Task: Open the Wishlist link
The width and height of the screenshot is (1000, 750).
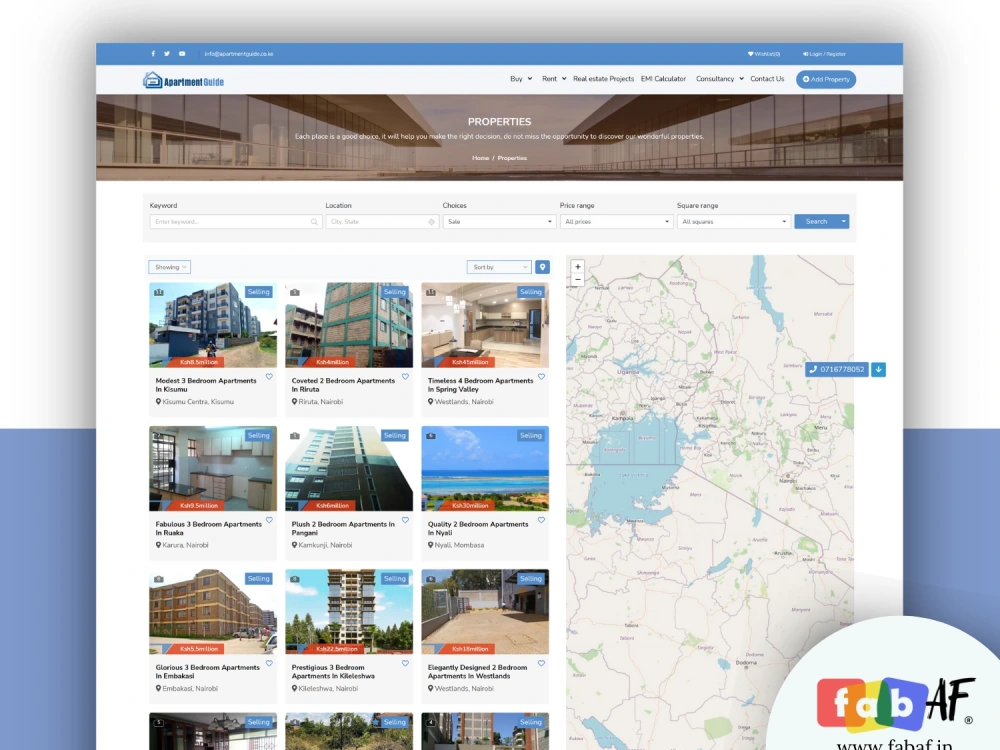Action: pos(764,54)
